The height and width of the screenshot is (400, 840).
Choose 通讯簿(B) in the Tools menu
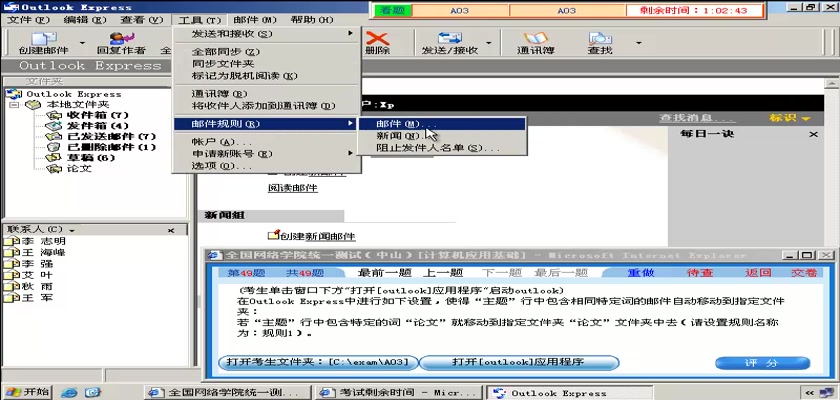(266, 94)
